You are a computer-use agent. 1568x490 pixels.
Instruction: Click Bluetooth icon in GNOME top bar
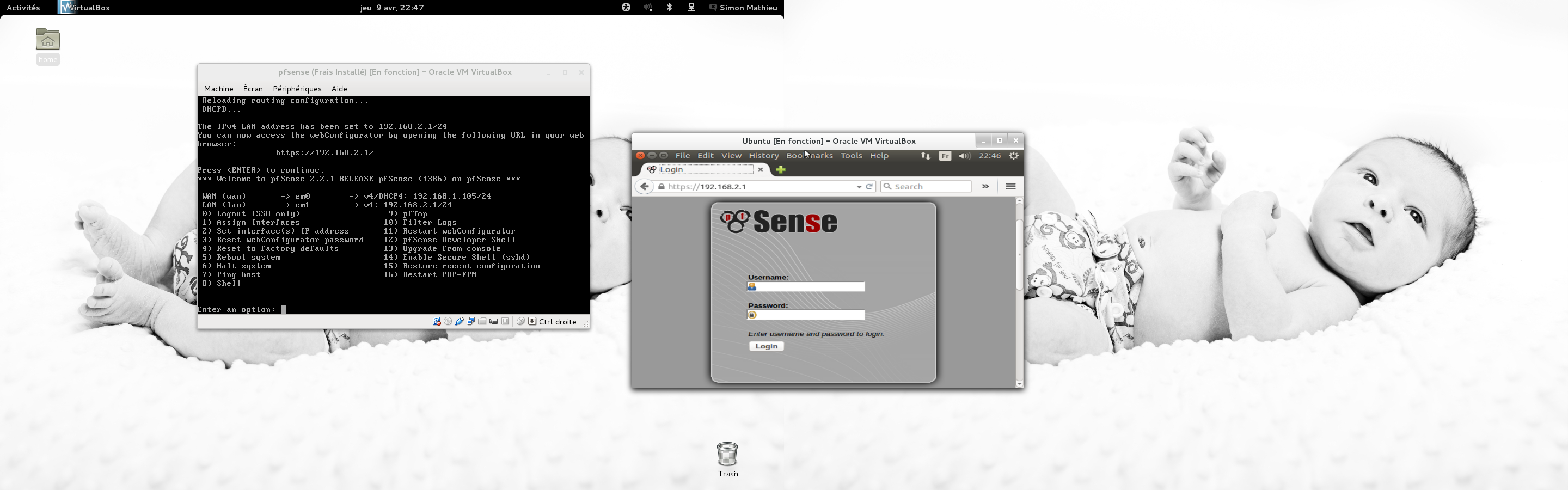coord(670,8)
